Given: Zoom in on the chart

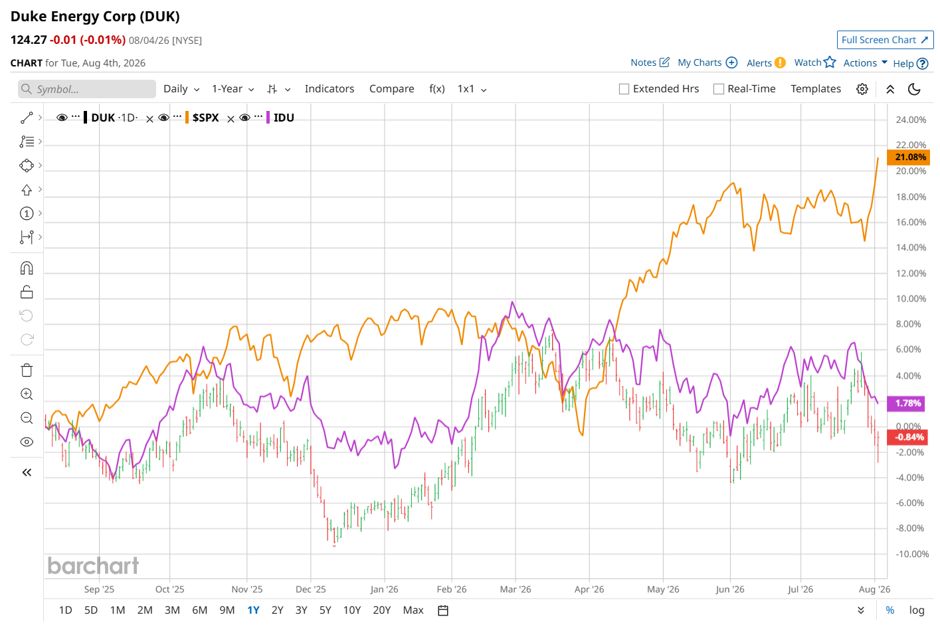Looking at the screenshot, I should (26, 394).
